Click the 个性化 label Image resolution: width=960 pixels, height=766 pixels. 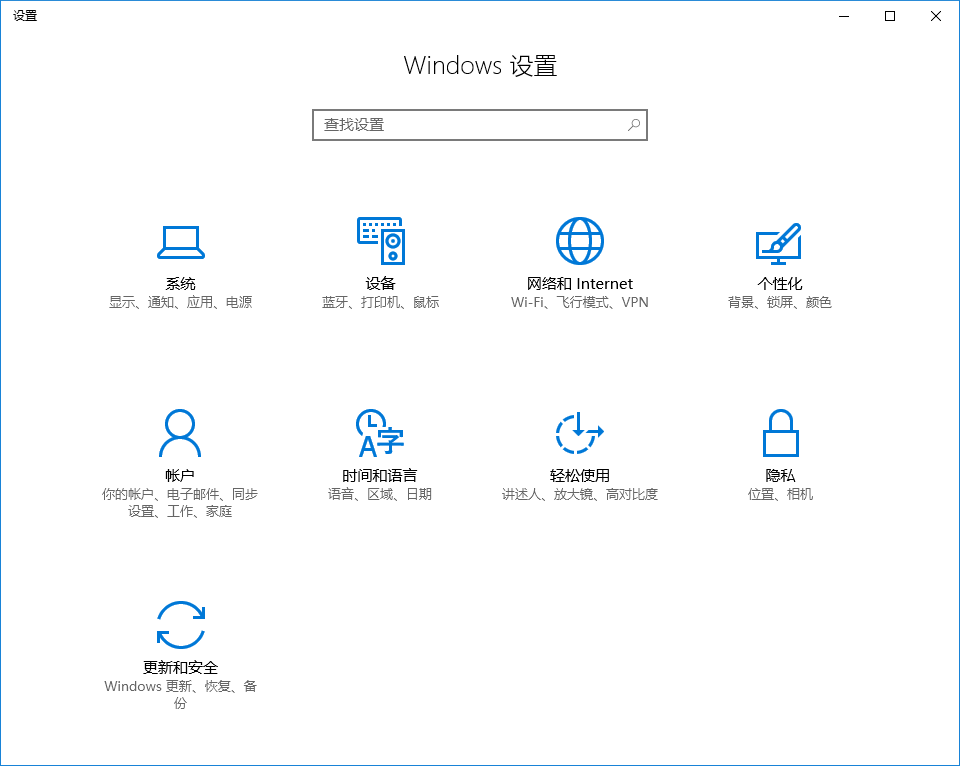(x=779, y=283)
